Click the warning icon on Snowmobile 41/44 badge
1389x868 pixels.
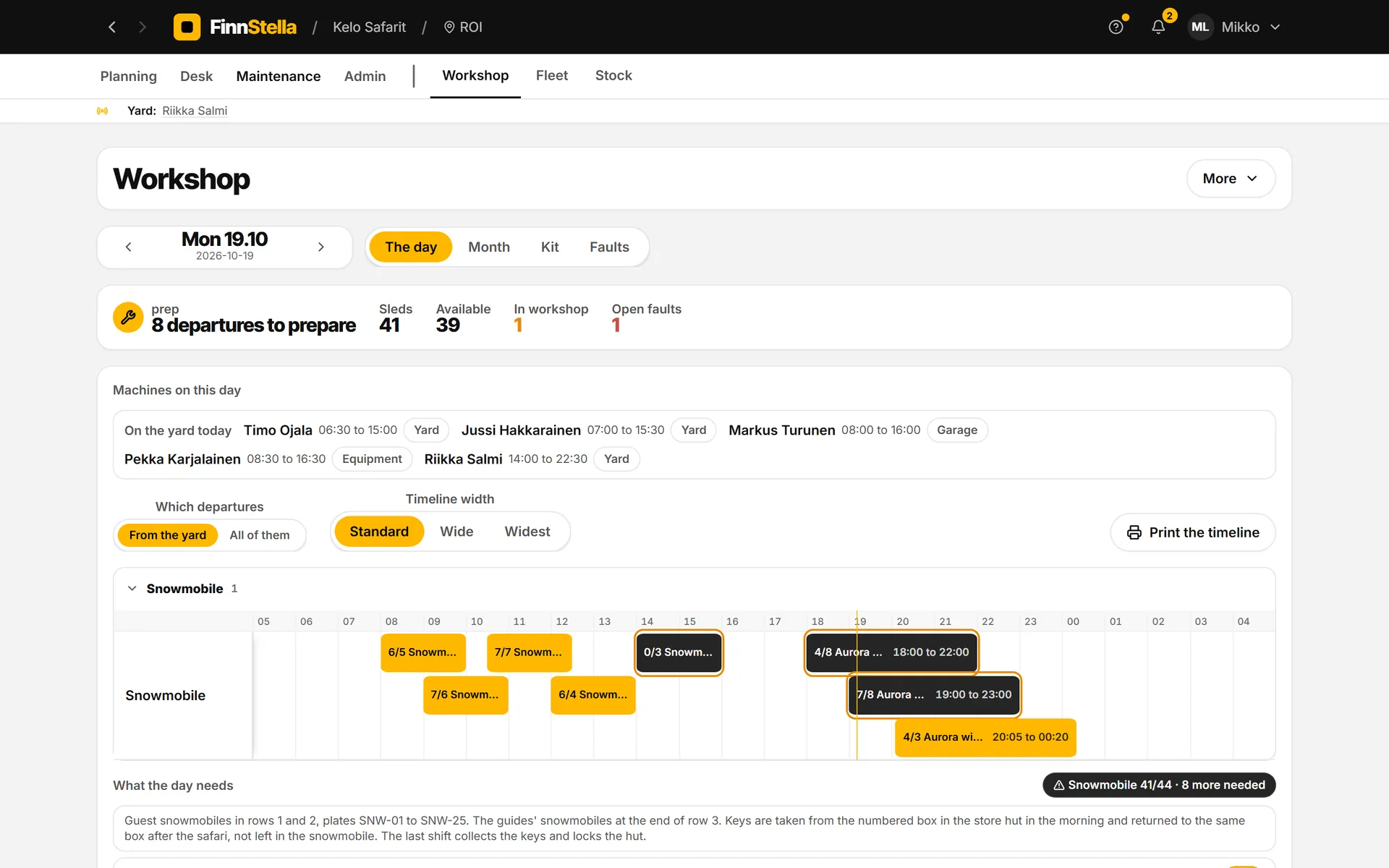[1058, 785]
